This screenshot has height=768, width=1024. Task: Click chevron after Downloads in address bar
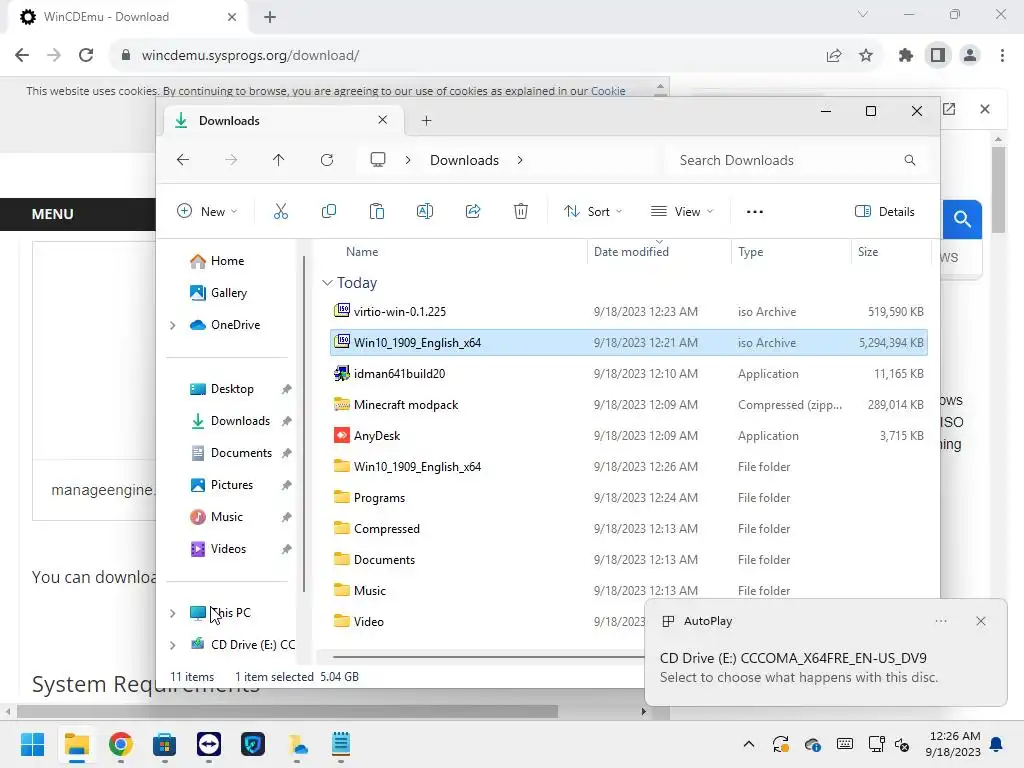pos(520,160)
